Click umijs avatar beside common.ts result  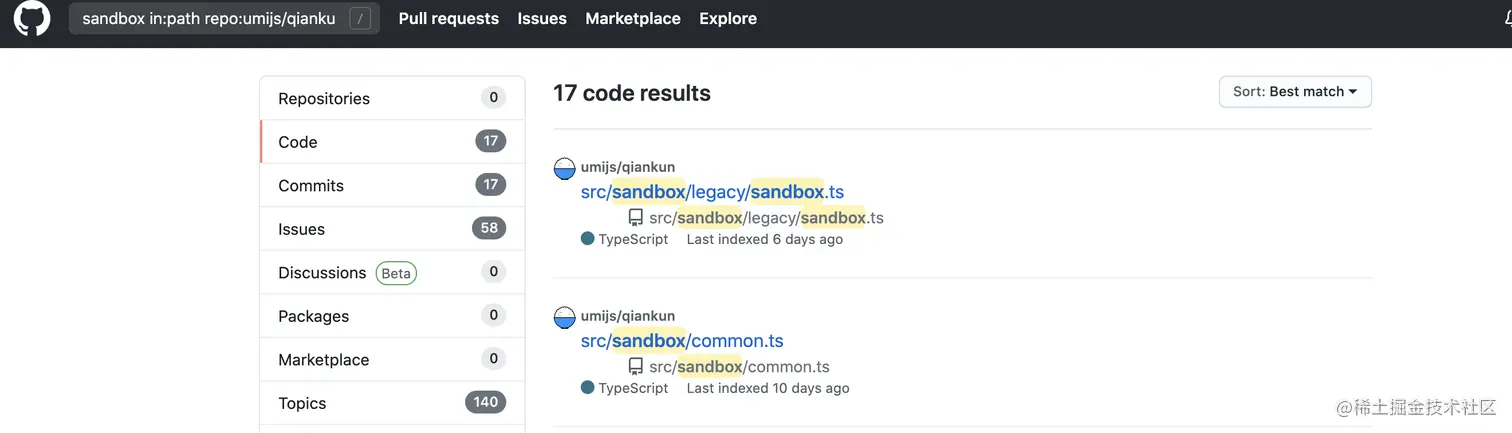[565, 318]
